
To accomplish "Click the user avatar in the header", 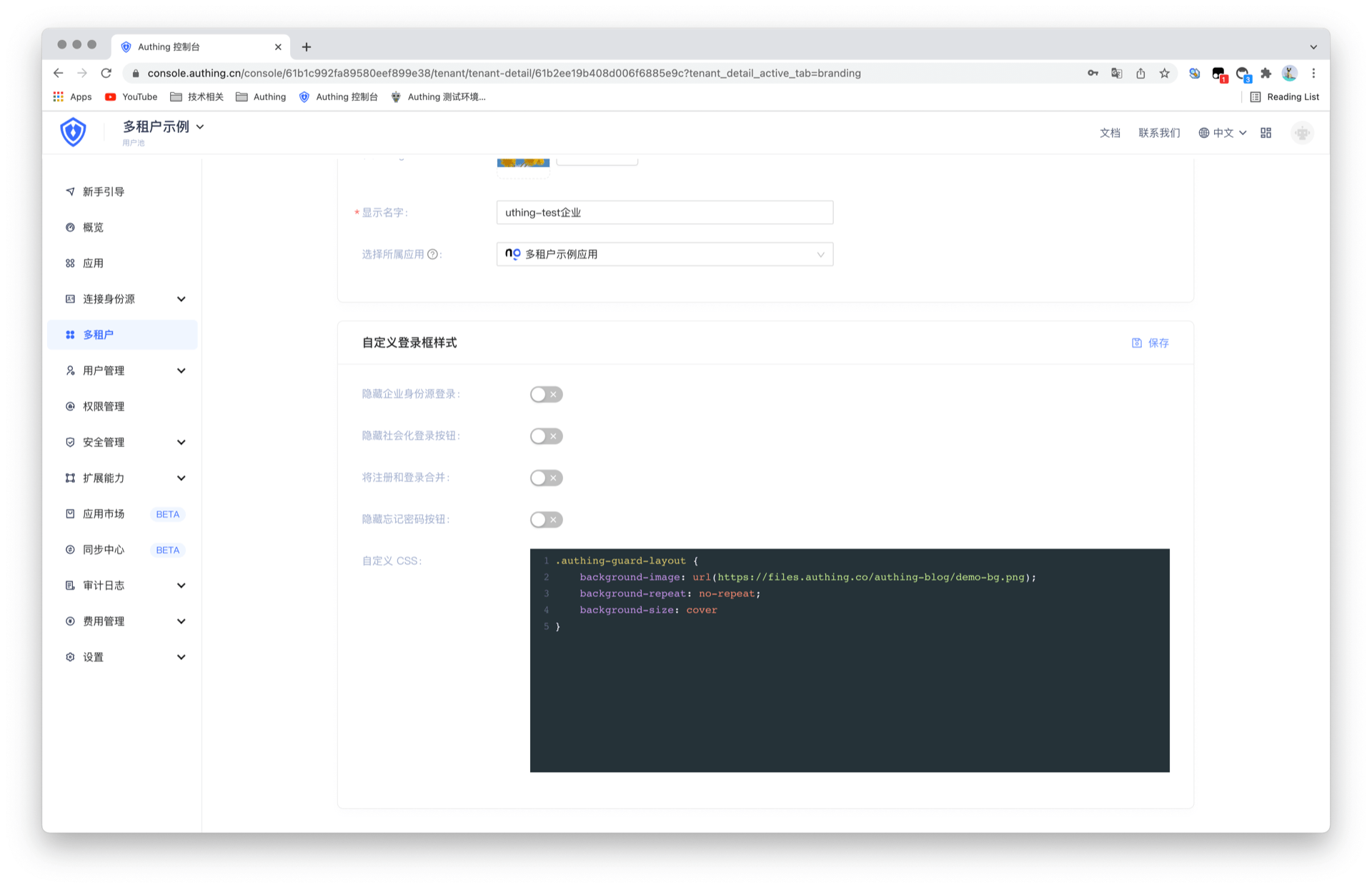I will click(x=1302, y=132).
